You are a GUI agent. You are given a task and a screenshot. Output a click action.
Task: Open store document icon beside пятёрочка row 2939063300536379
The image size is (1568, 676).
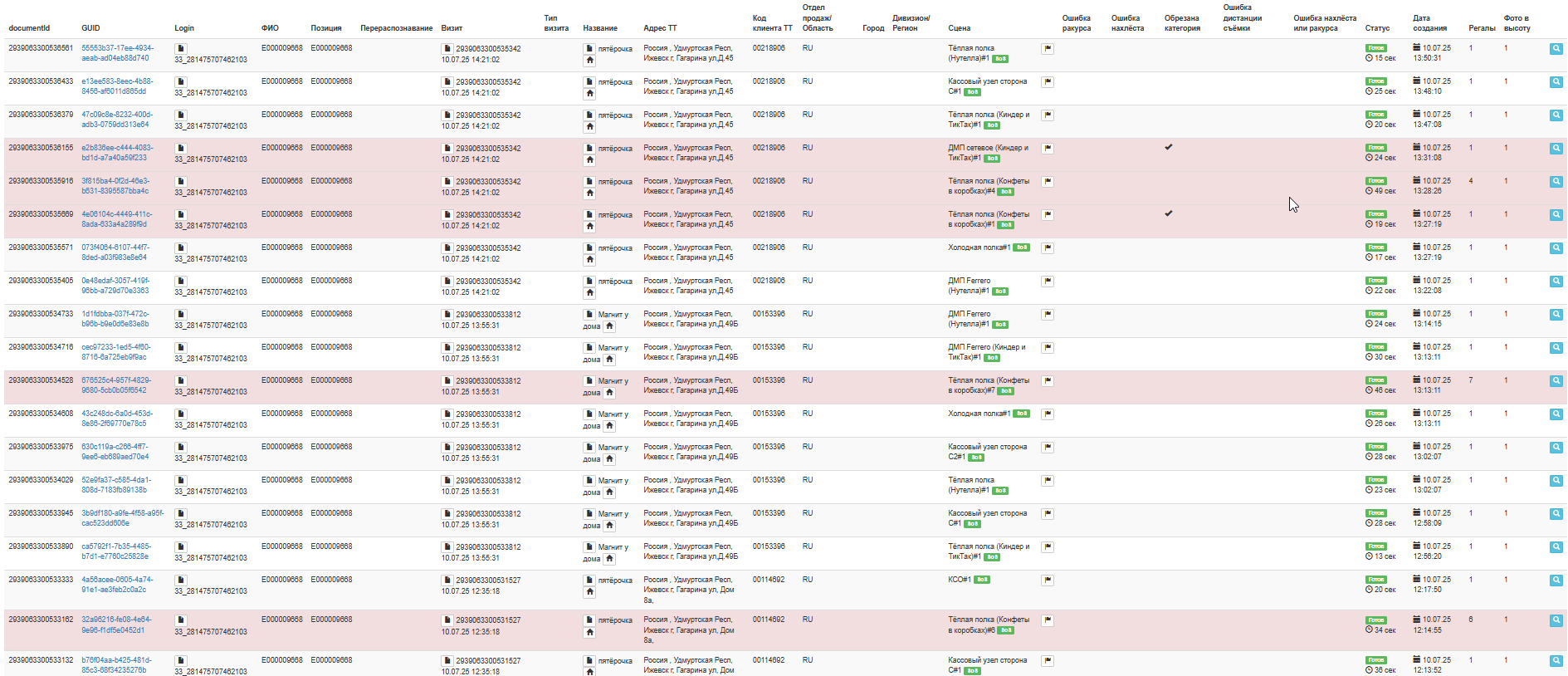point(589,115)
